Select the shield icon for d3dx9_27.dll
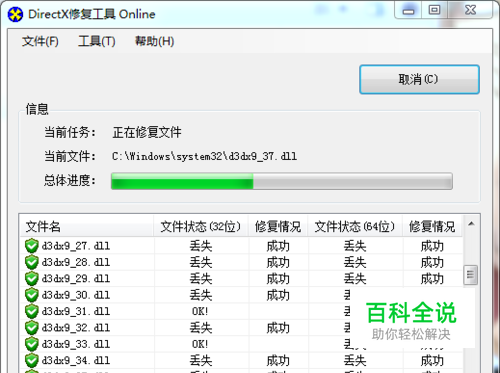The width and height of the screenshot is (500, 373). pos(32,246)
